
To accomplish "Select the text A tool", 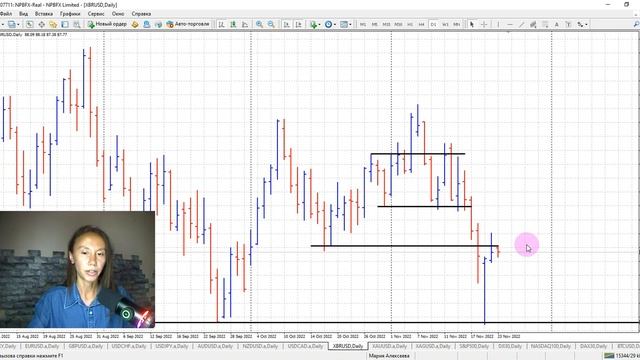I will [x=556, y=24].
